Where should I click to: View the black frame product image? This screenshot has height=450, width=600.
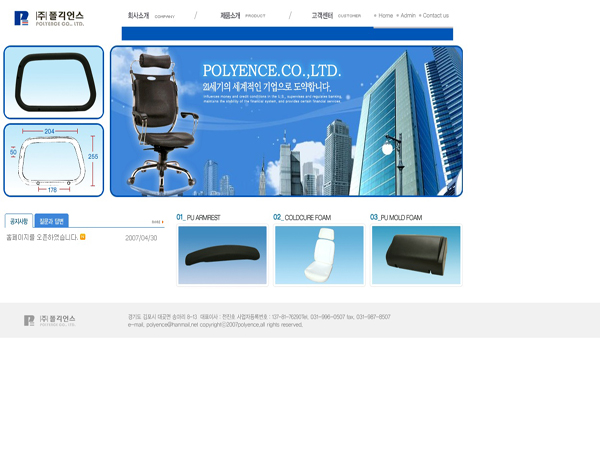(53, 82)
